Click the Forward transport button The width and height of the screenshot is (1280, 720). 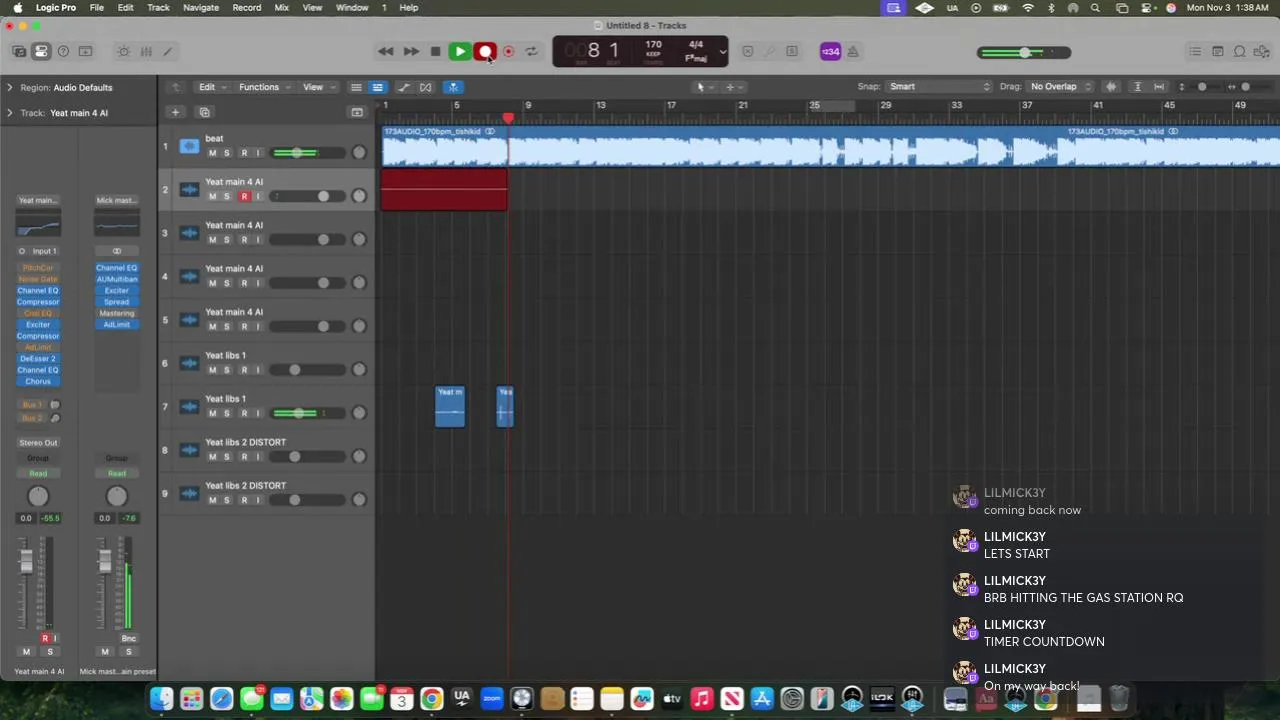pos(411,51)
